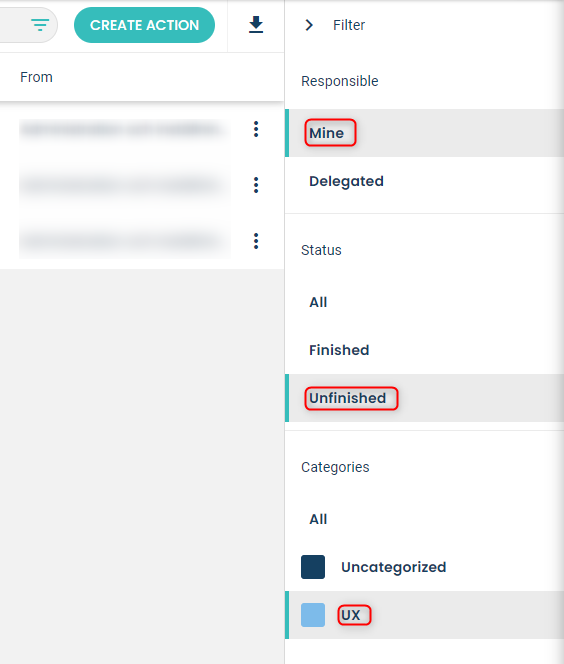Choose All under Categories

[x=318, y=519]
